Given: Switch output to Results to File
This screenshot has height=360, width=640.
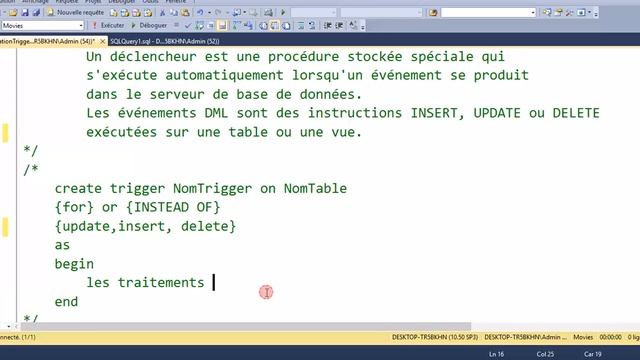Looking at the screenshot, I should point(286,25).
